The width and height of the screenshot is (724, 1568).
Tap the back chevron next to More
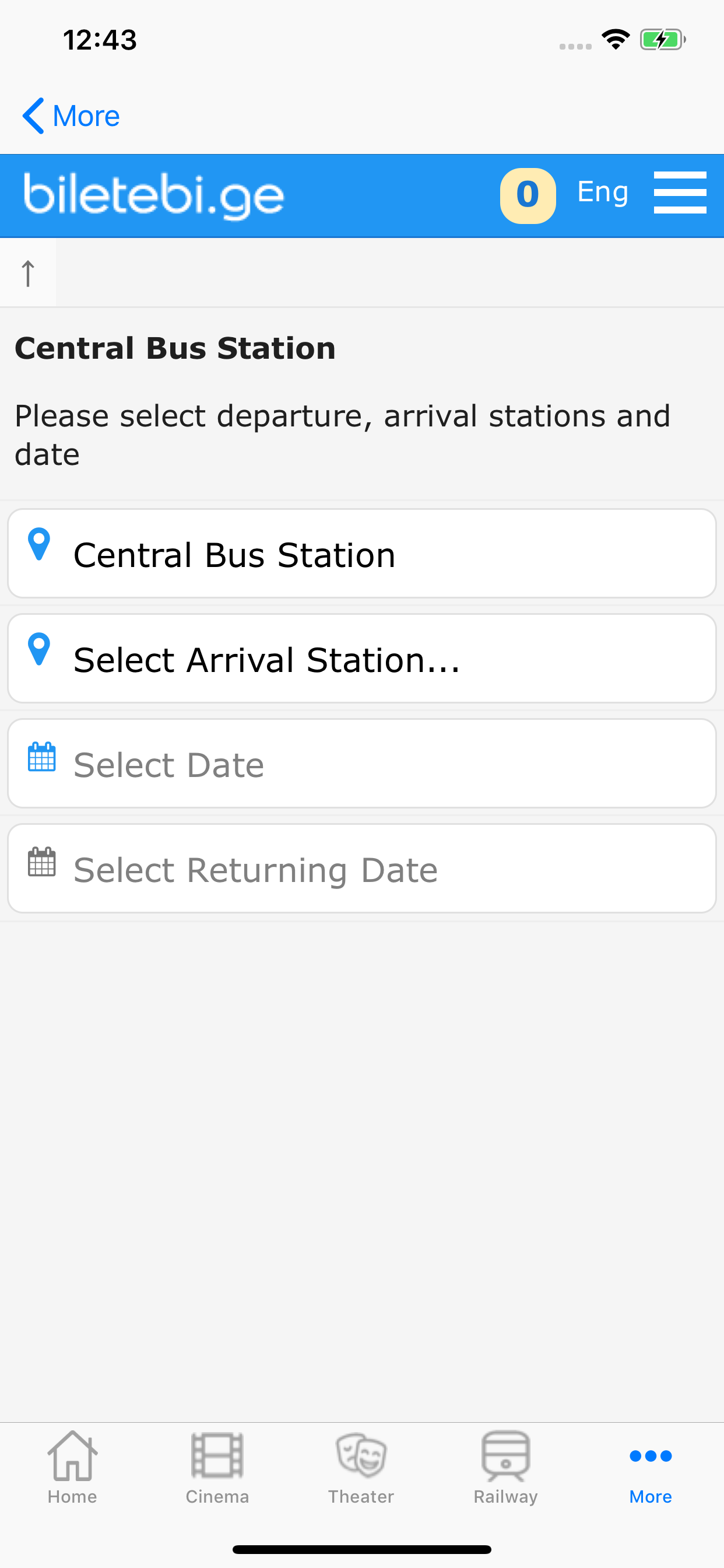(33, 116)
